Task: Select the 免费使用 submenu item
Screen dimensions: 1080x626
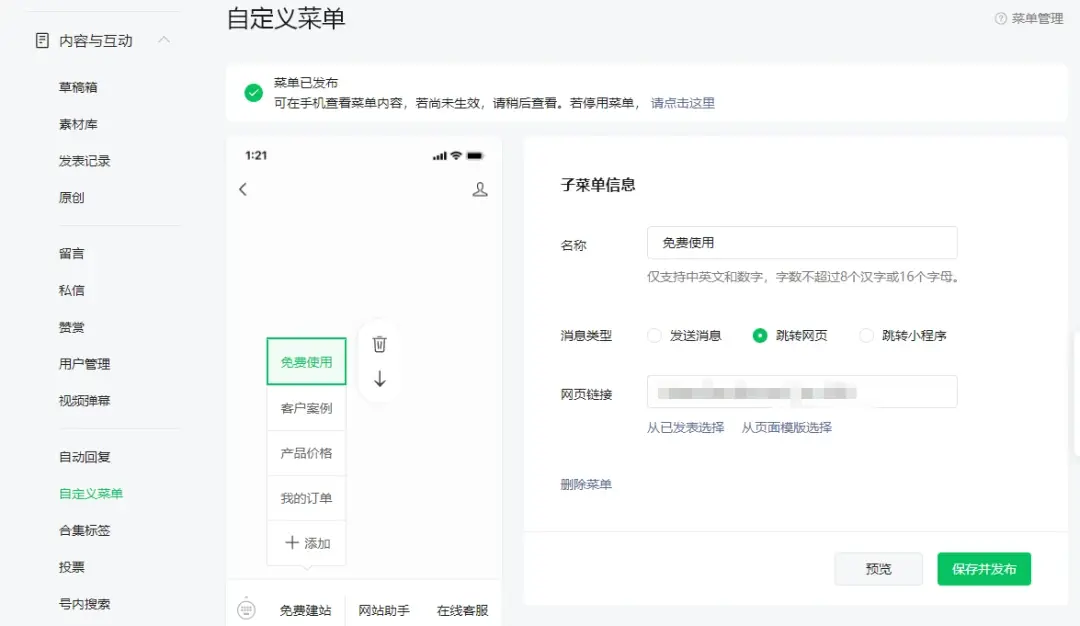Action: click(x=307, y=362)
